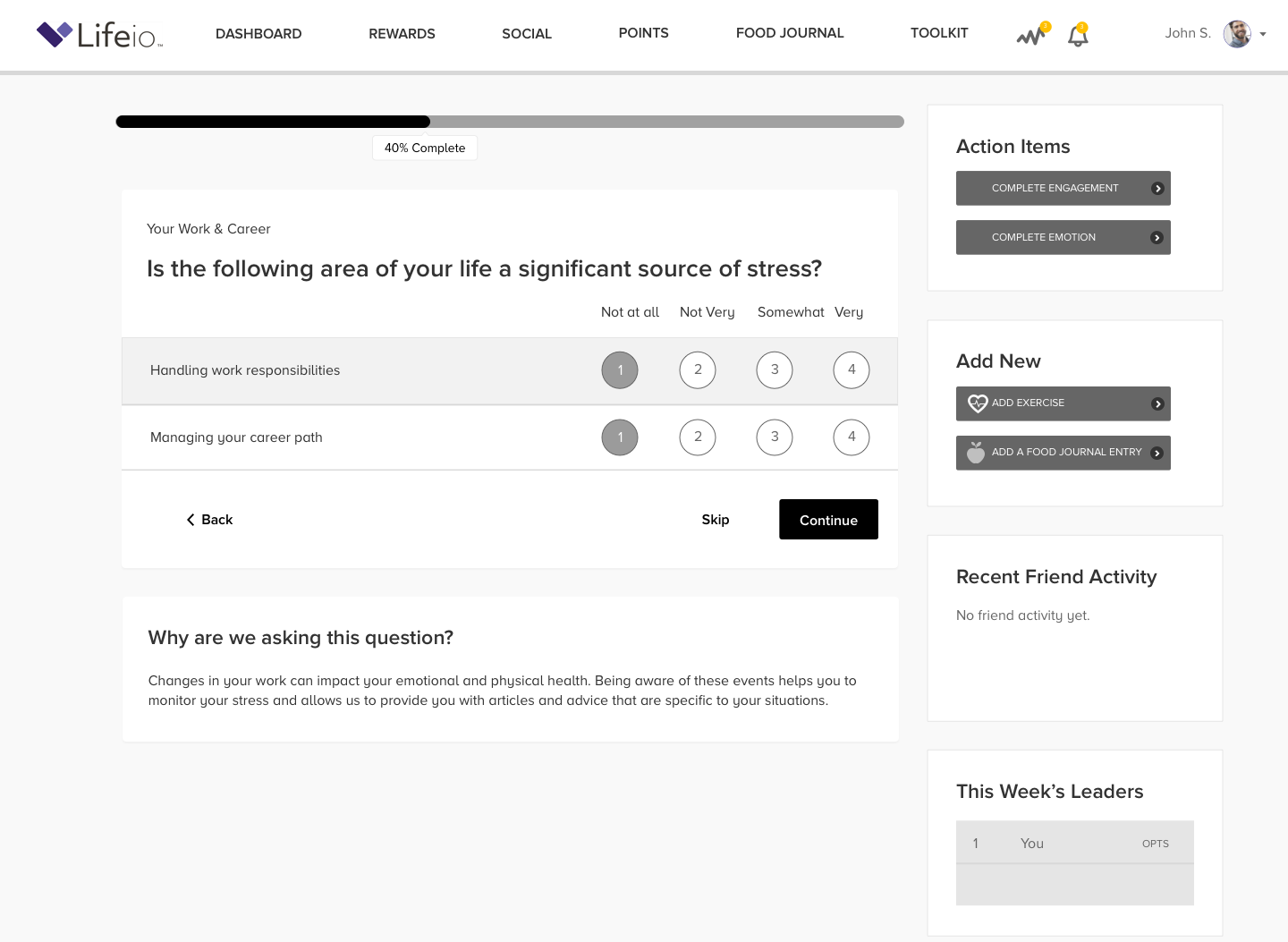Image resolution: width=1288 pixels, height=942 pixels.
Task: Open the activity trend chart icon
Action: point(1030,36)
